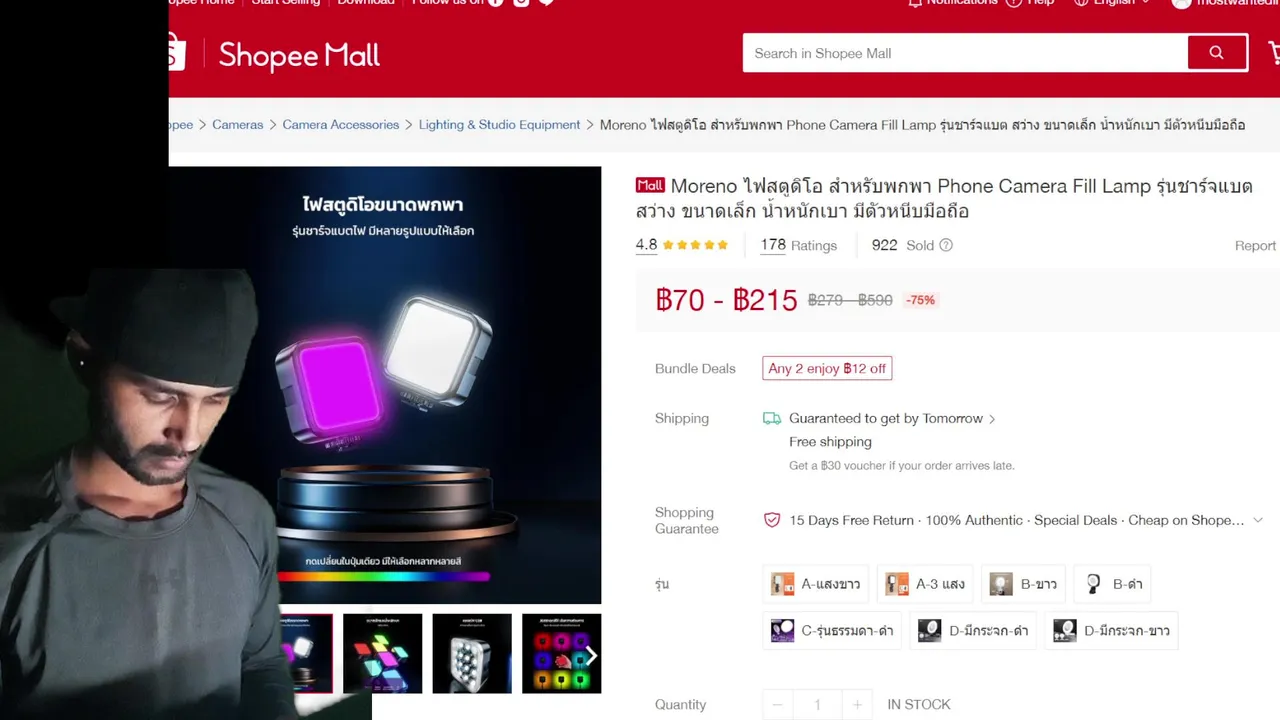The image size is (1280, 720).
Task: Open the Instagram follow icon
Action: click(x=521, y=2)
